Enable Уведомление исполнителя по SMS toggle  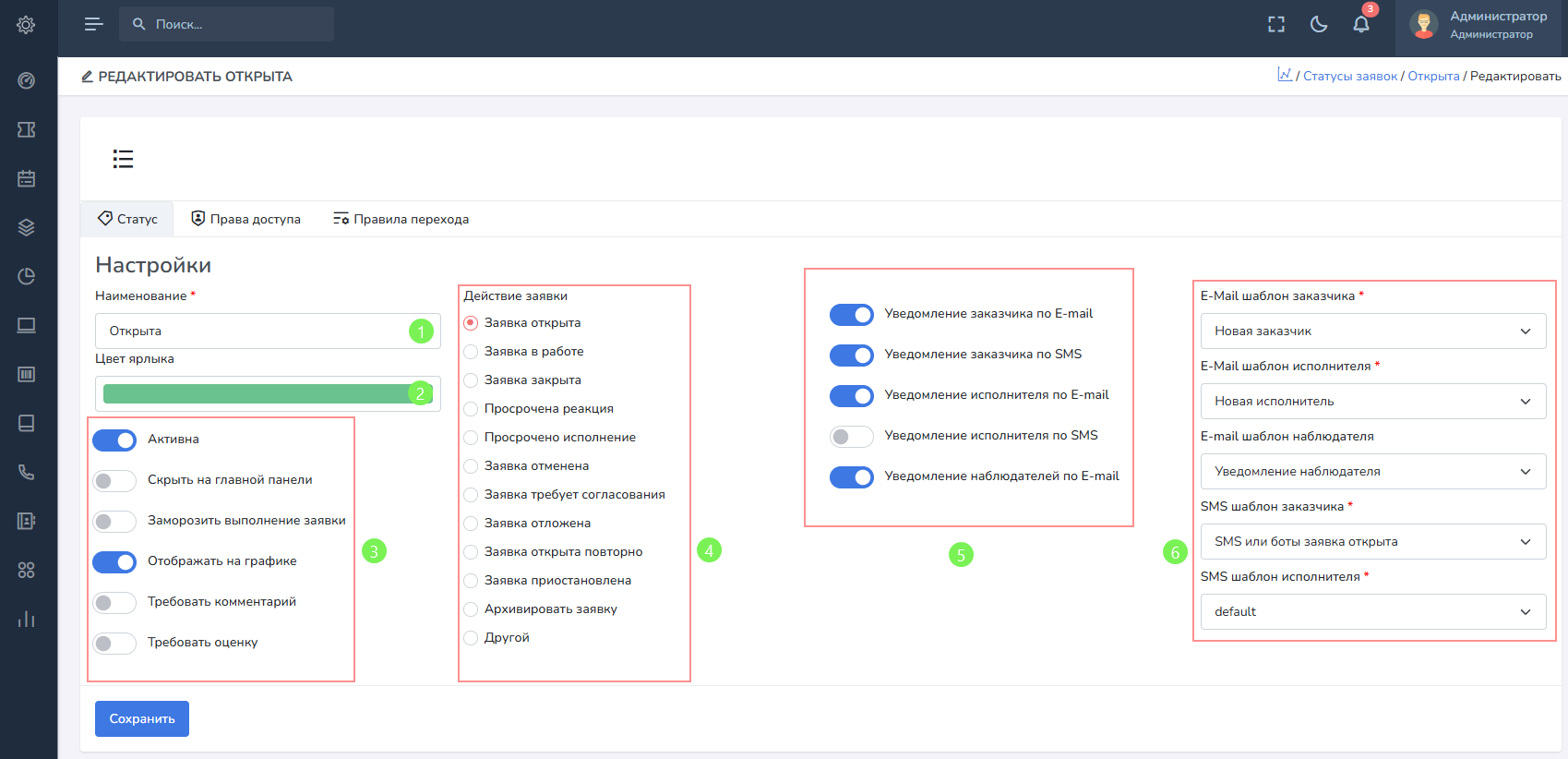(x=851, y=436)
